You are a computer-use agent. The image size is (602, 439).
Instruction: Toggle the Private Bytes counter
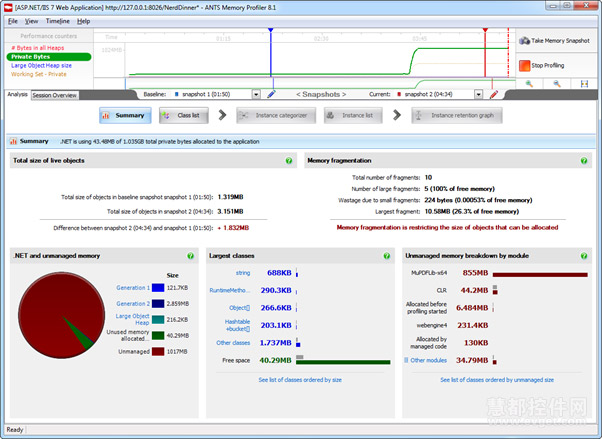tap(49, 57)
